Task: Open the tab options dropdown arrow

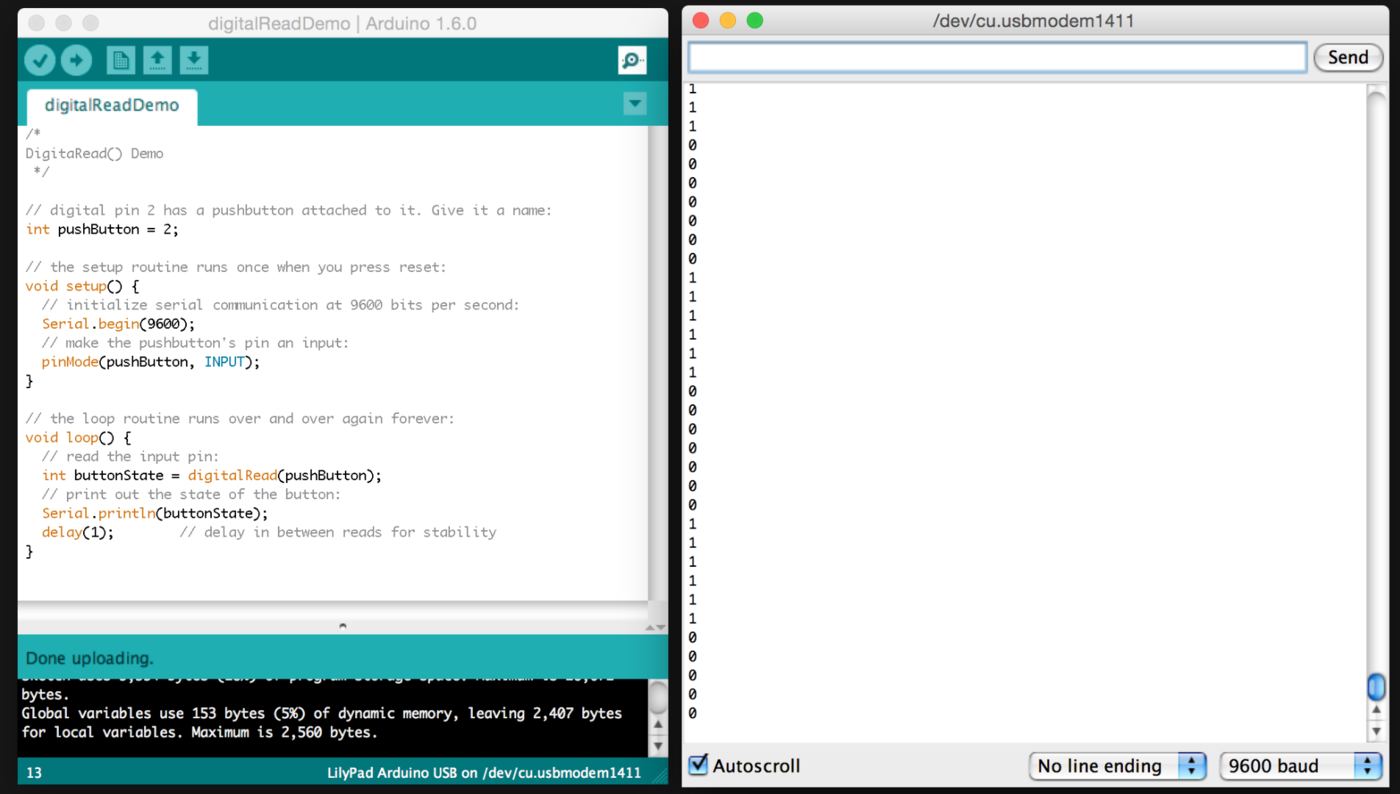Action: click(634, 104)
